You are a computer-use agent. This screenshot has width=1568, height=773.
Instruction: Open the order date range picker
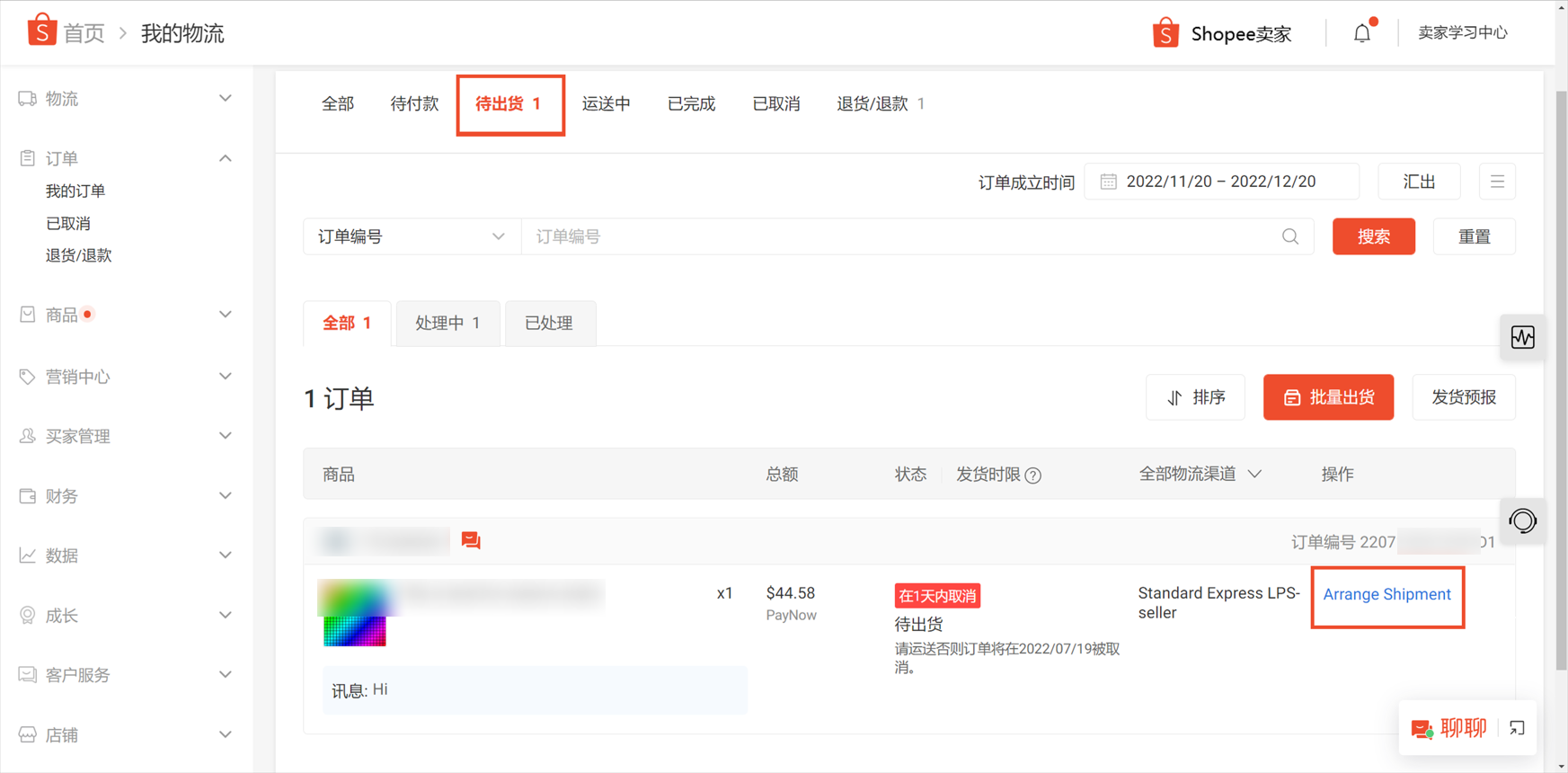tap(1221, 182)
